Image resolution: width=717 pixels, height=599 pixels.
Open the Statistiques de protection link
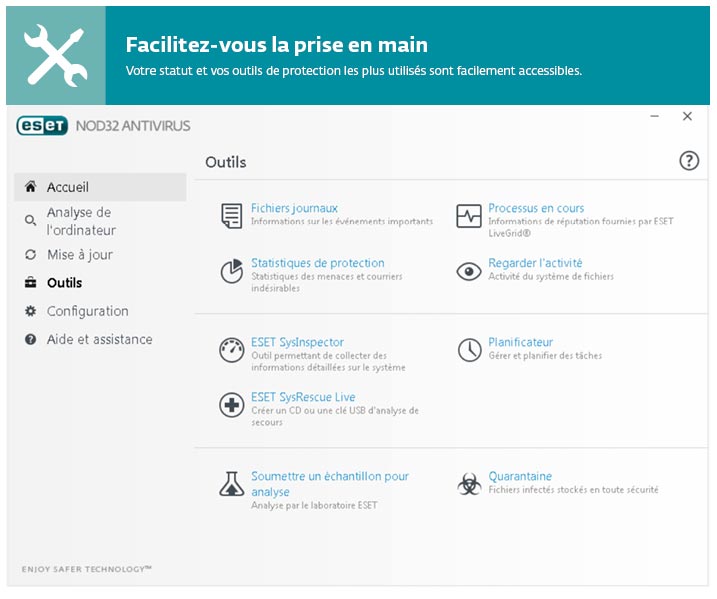(317, 263)
